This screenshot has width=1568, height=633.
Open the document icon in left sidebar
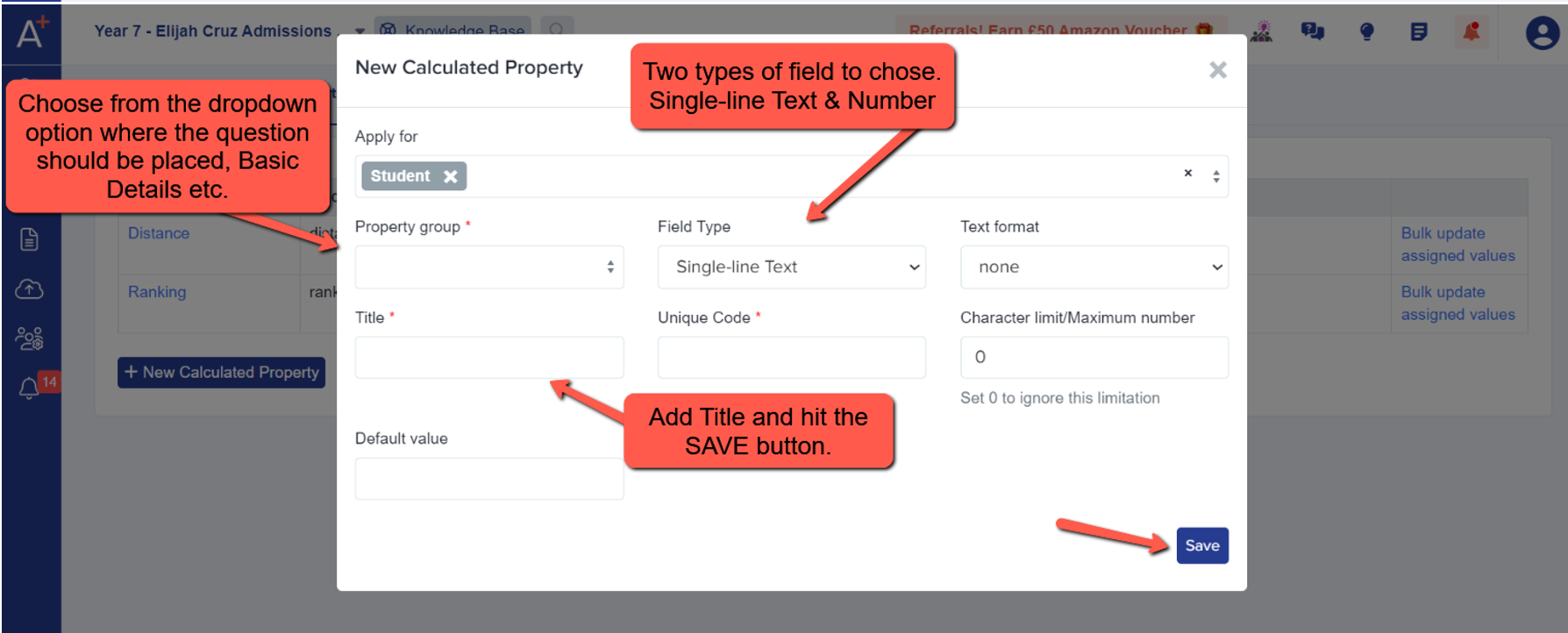29,238
